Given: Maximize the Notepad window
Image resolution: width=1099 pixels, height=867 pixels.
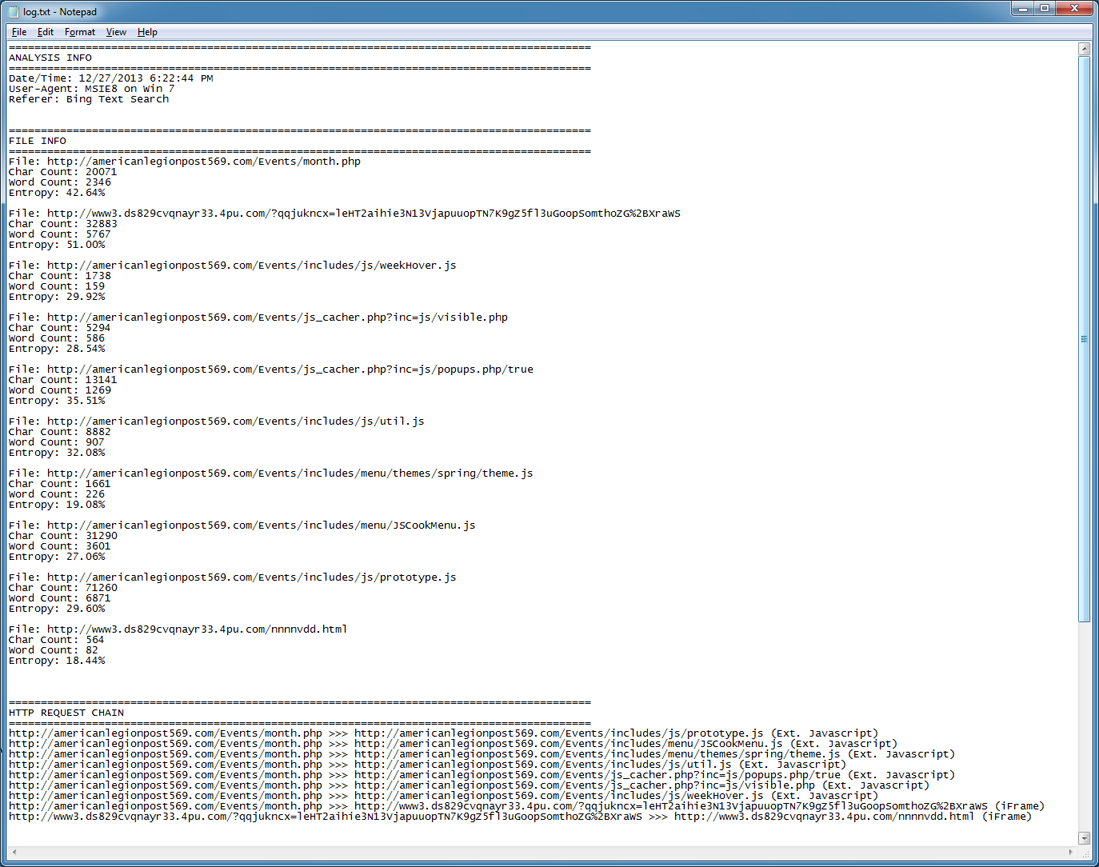Looking at the screenshot, I should (x=1045, y=9).
